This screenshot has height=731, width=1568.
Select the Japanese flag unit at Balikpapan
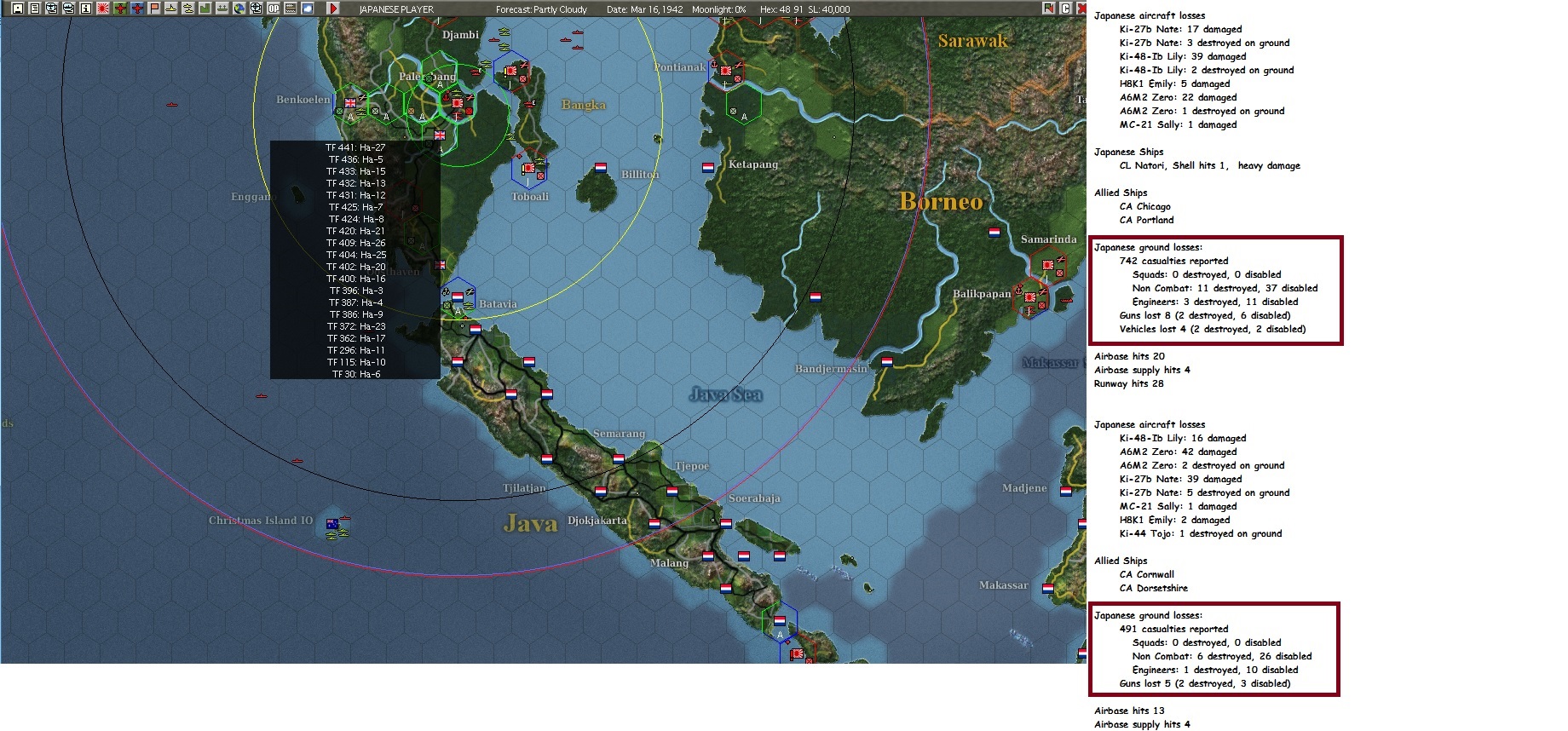click(x=1030, y=297)
